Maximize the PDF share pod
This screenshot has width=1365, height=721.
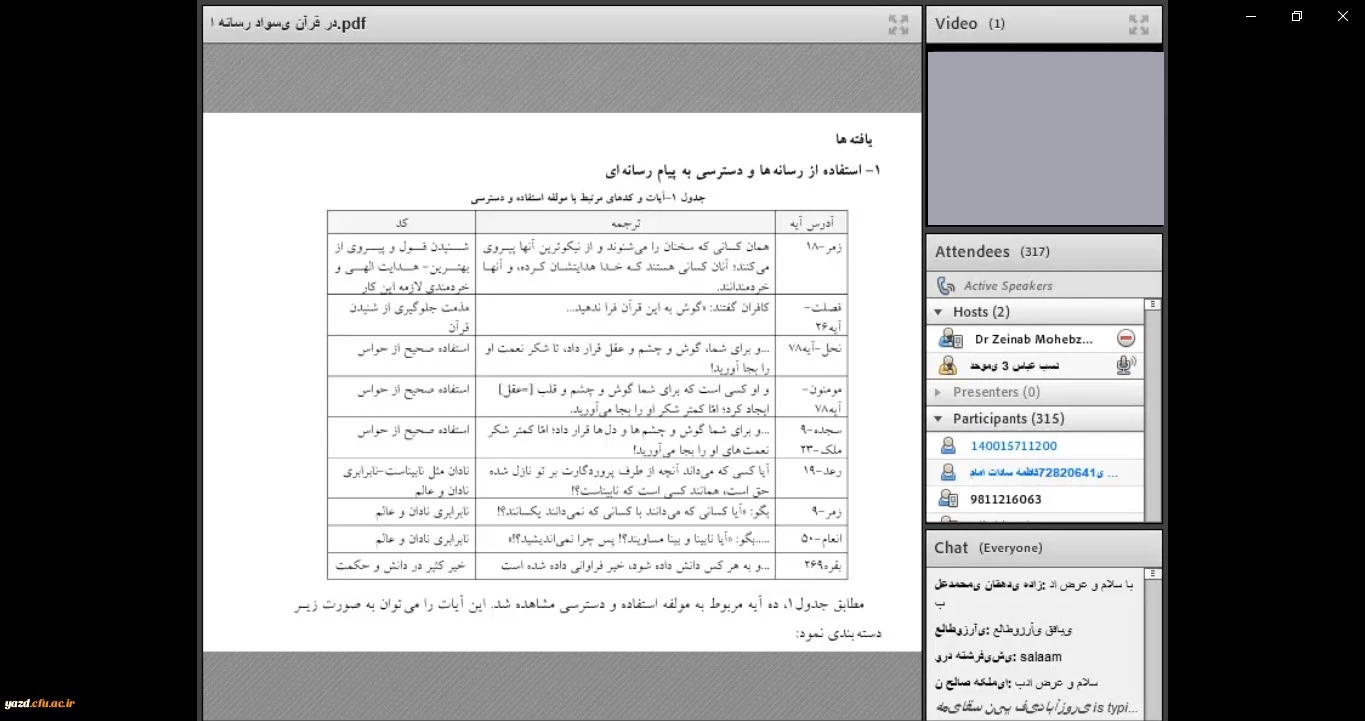pyautogui.click(x=898, y=24)
